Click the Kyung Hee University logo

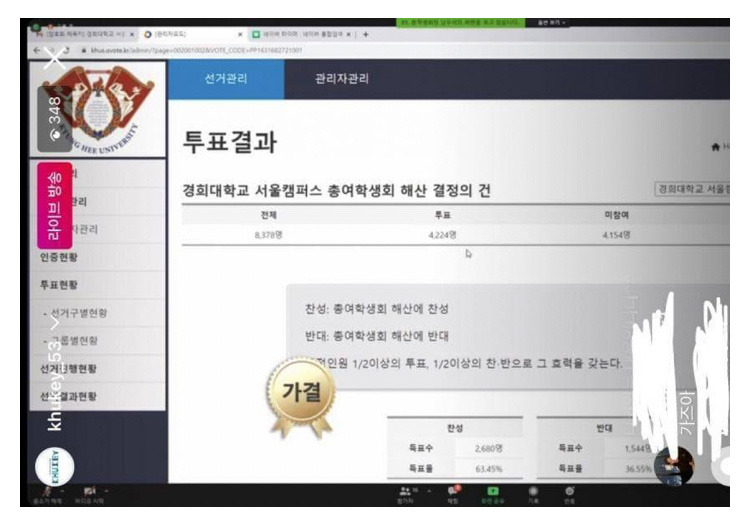98,109
